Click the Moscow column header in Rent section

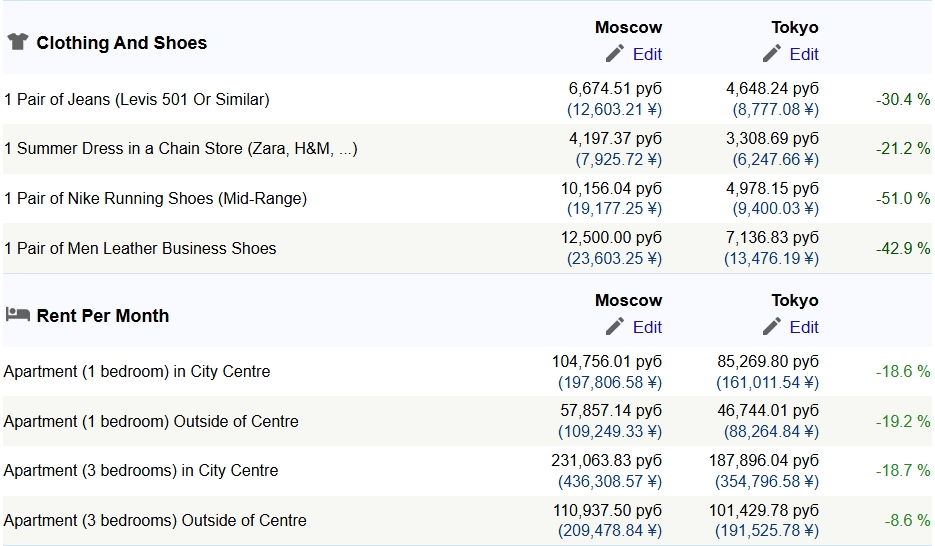tap(629, 300)
